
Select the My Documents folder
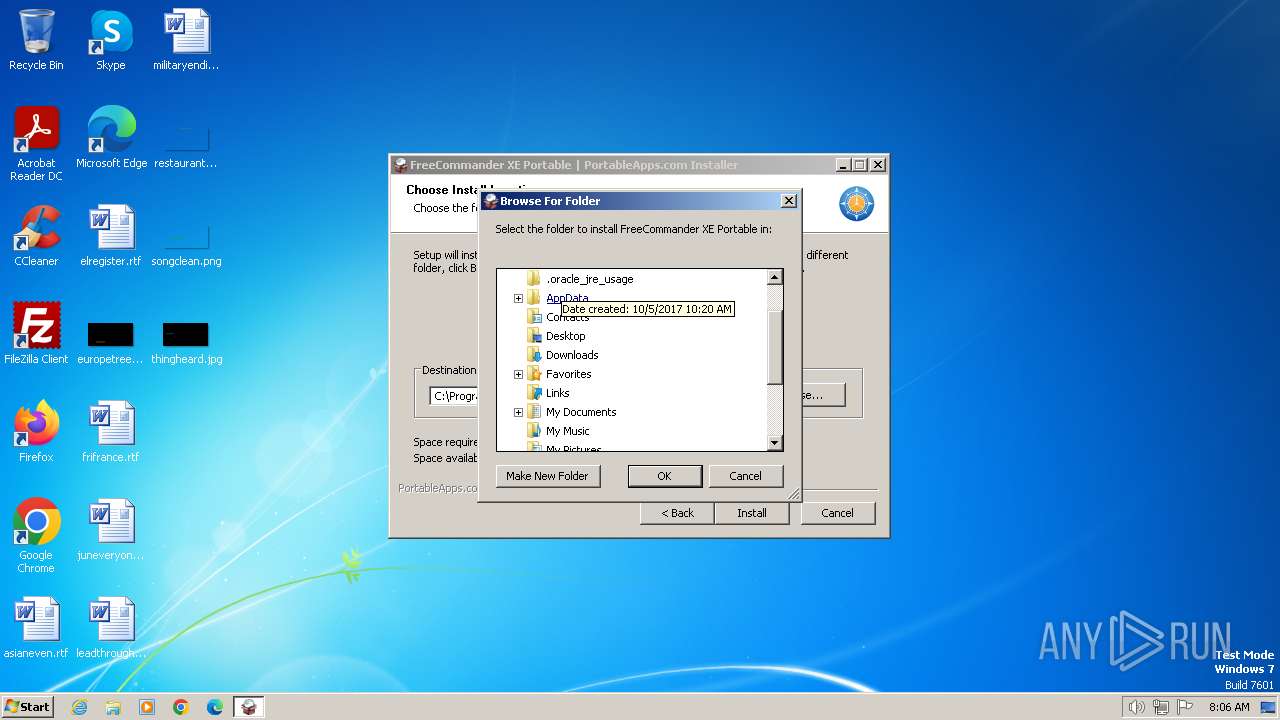tap(581, 412)
